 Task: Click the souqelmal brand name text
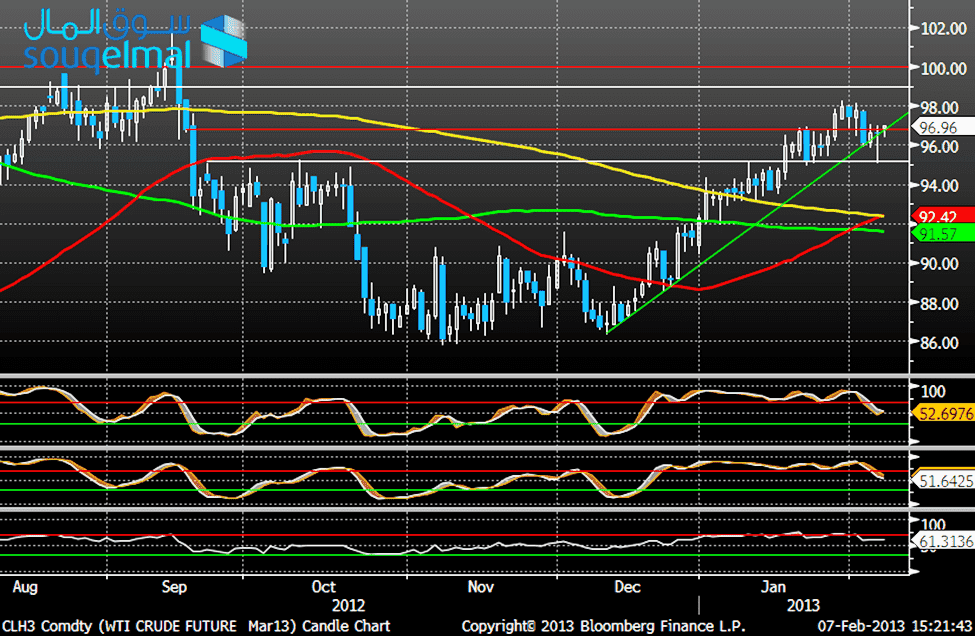[107, 57]
